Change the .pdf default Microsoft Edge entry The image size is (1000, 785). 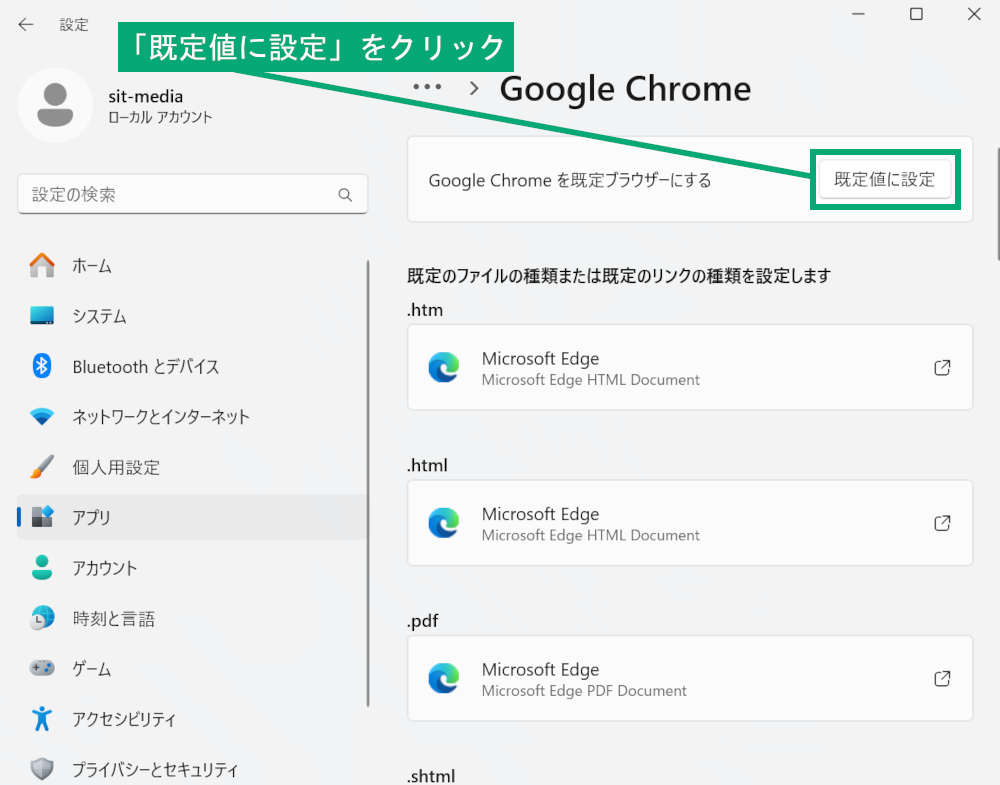[690, 679]
